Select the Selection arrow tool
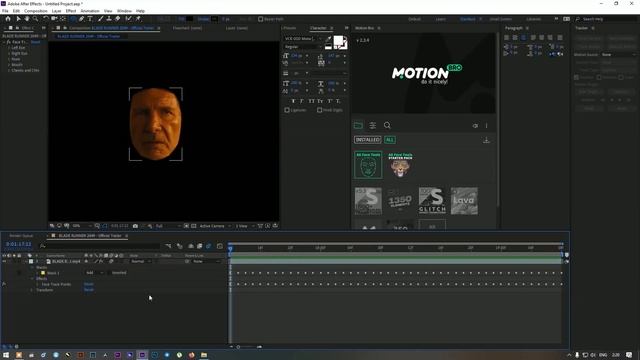This screenshot has height=360, width=640. [x=18, y=19]
